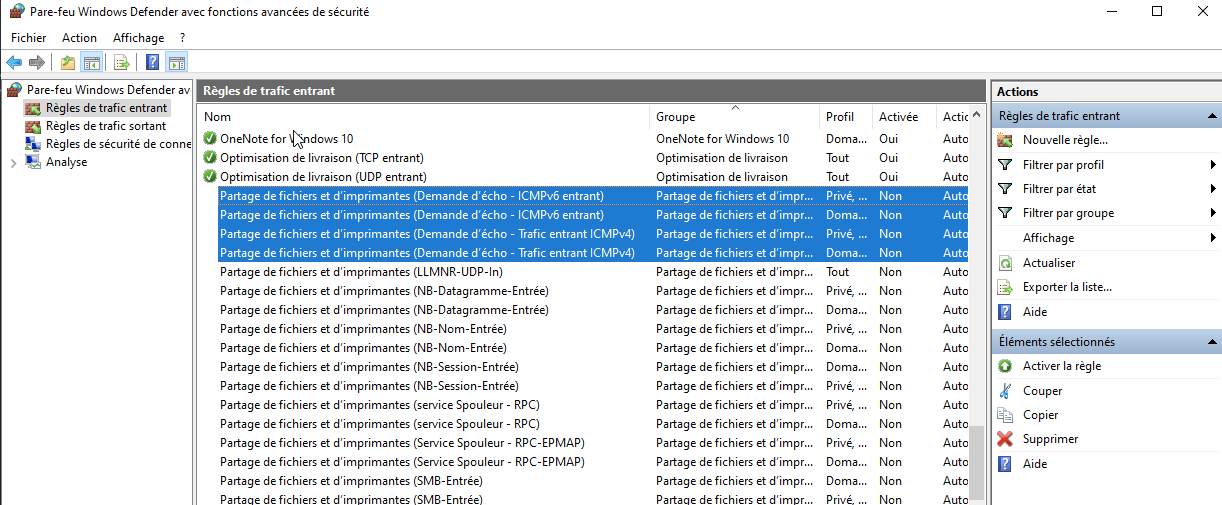Expand the Analyse tree node
Image resolution: width=1222 pixels, height=505 pixels.
12,163
